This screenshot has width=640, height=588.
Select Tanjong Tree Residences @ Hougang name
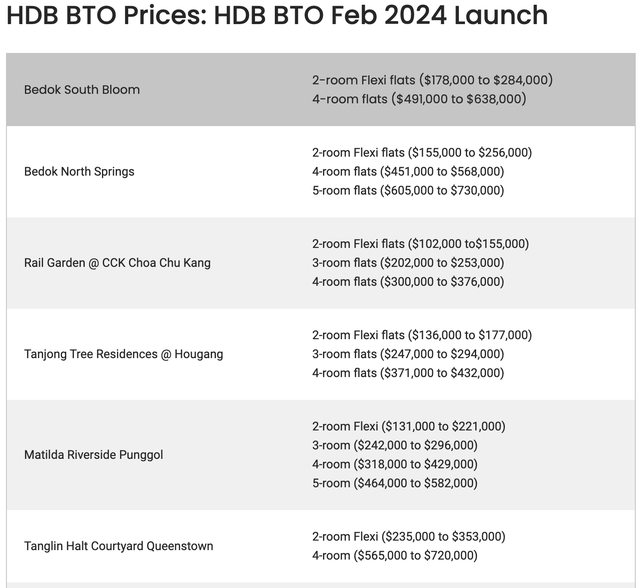pyautogui.click(x=123, y=354)
